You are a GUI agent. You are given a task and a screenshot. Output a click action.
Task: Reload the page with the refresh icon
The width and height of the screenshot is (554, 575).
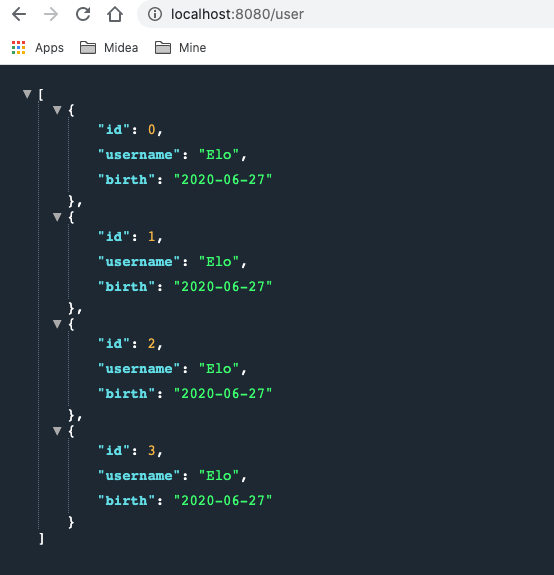pyautogui.click(x=83, y=14)
